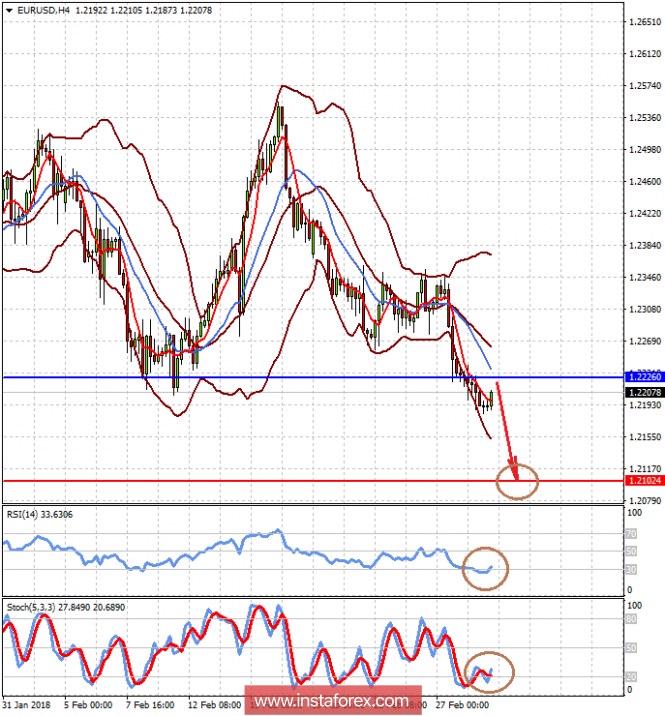Screen dimensions: 665x716
Task: Select the red horizontal target line
Action: (313, 481)
